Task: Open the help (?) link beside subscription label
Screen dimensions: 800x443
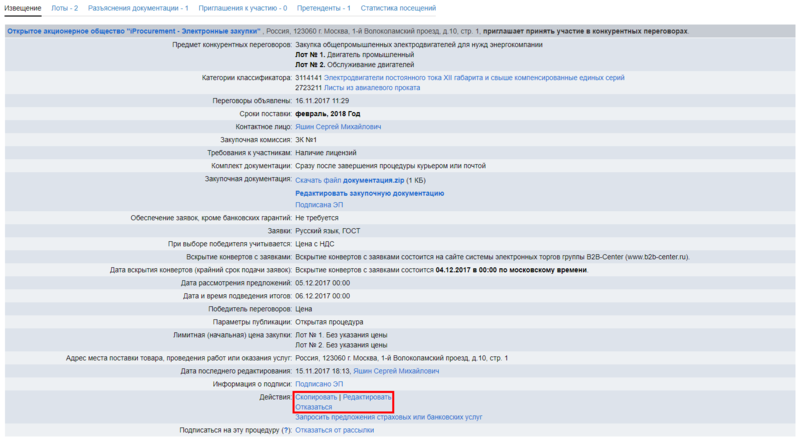Action: click(x=286, y=430)
